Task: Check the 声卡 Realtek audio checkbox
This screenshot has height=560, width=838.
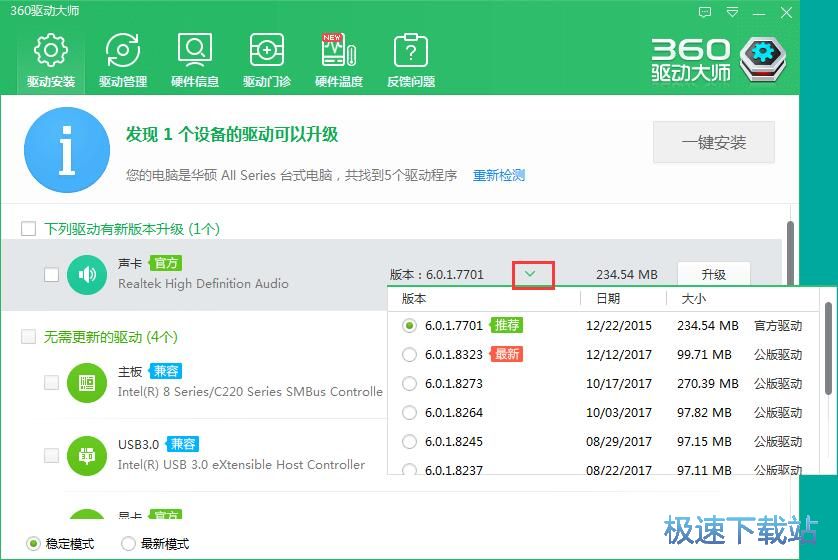Action: coord(51,275)
